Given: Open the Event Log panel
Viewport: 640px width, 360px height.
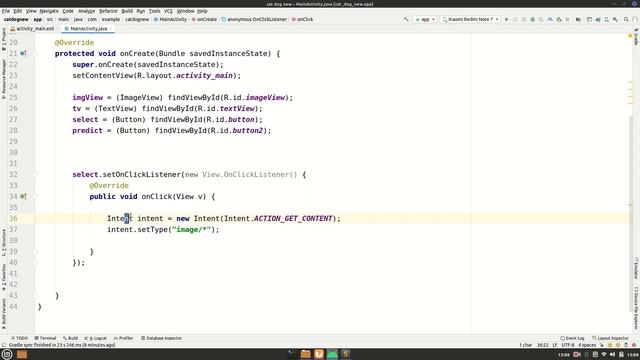Looking at the screenshot, I should point(572,338).
